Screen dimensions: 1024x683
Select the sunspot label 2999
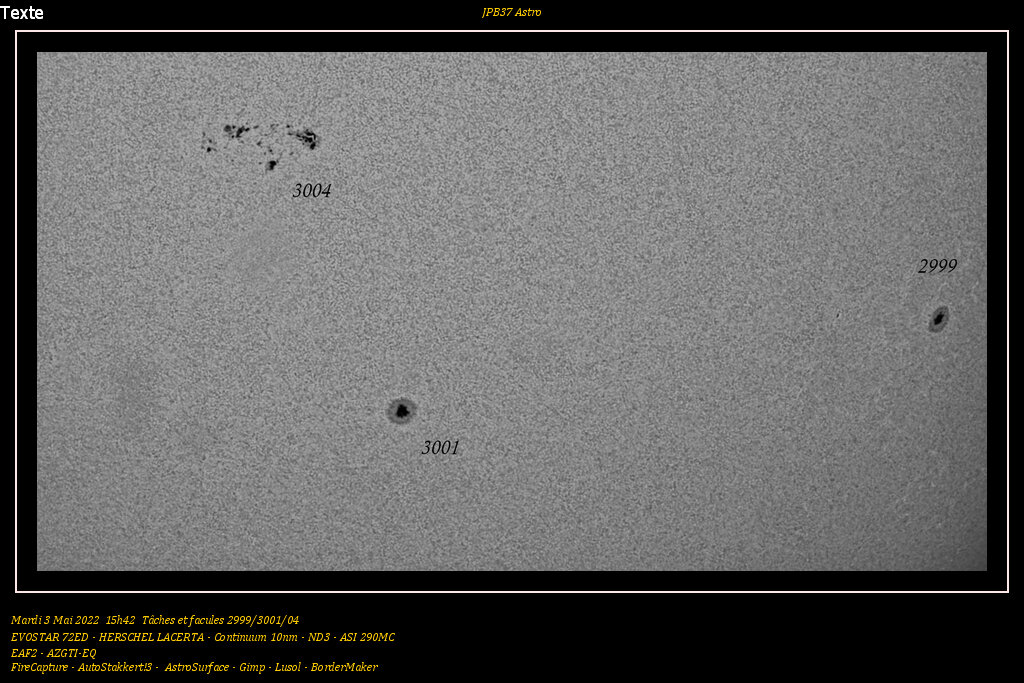pyautogui.click(x=937, y=266)
